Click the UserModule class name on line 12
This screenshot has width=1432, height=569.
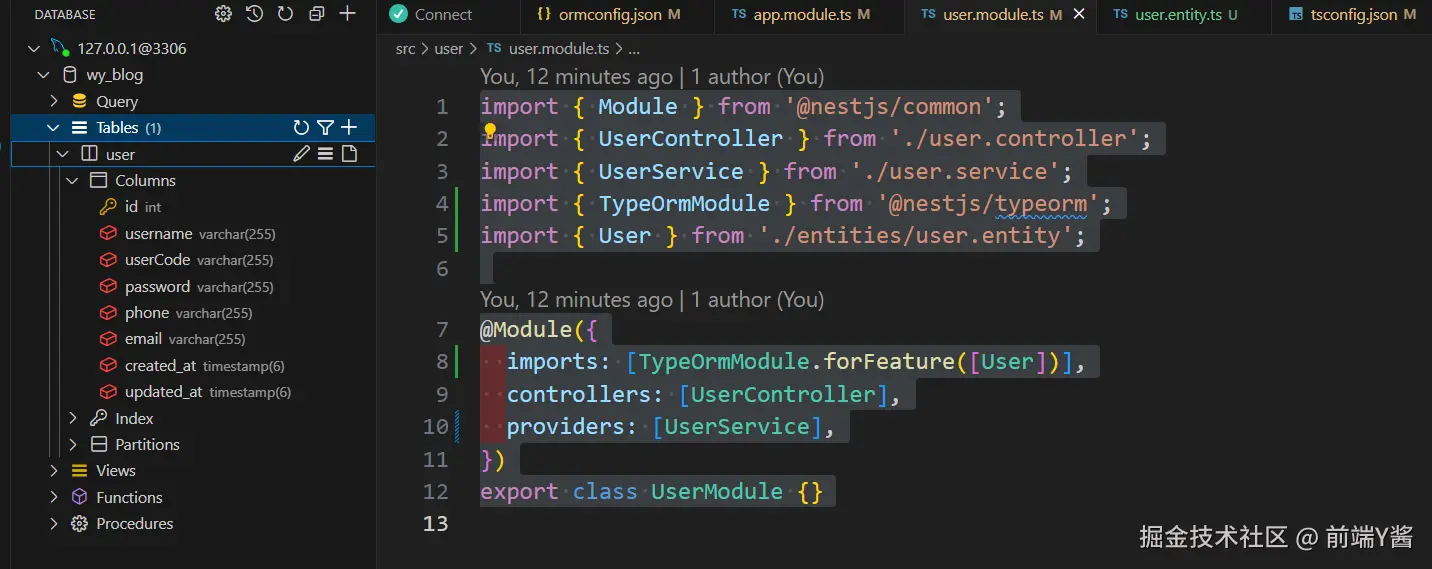point(717,492)
